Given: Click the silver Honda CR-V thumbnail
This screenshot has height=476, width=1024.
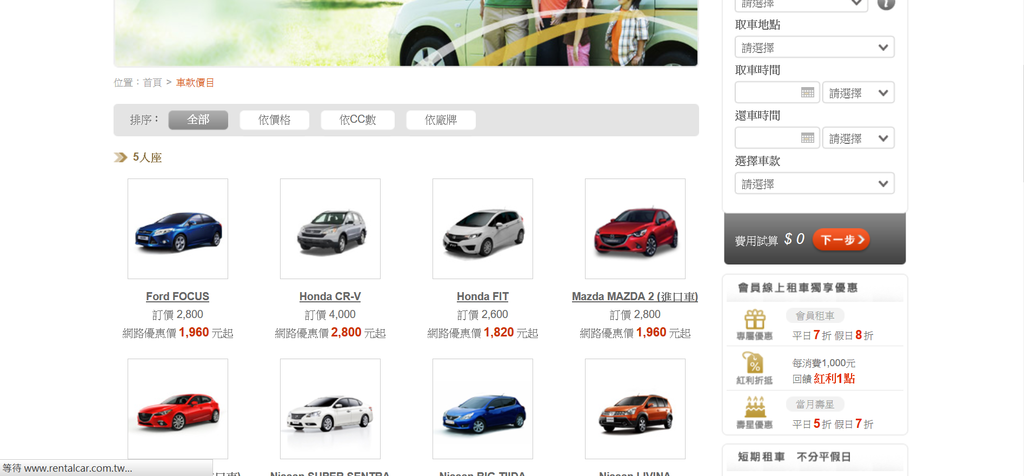Looking at the screenshot, I should [330, 229].
